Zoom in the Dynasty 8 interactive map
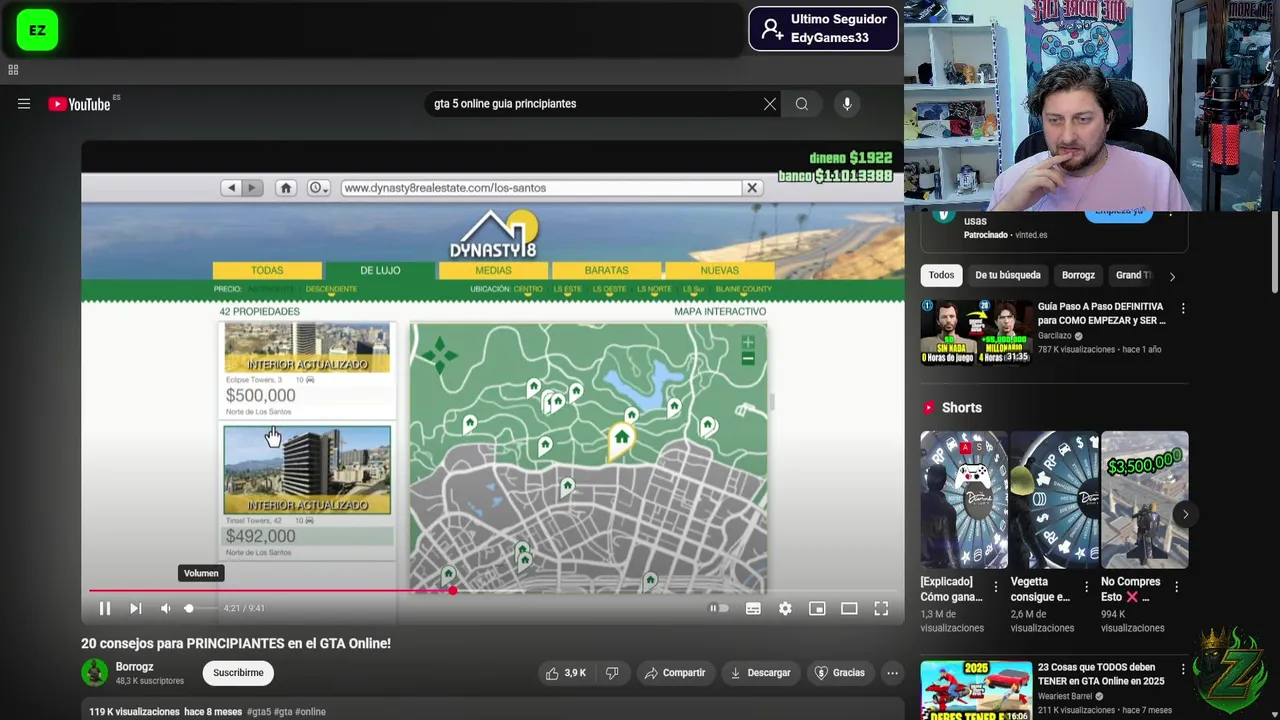Viewport: 1280px width, 720px height. pos(748,343)
